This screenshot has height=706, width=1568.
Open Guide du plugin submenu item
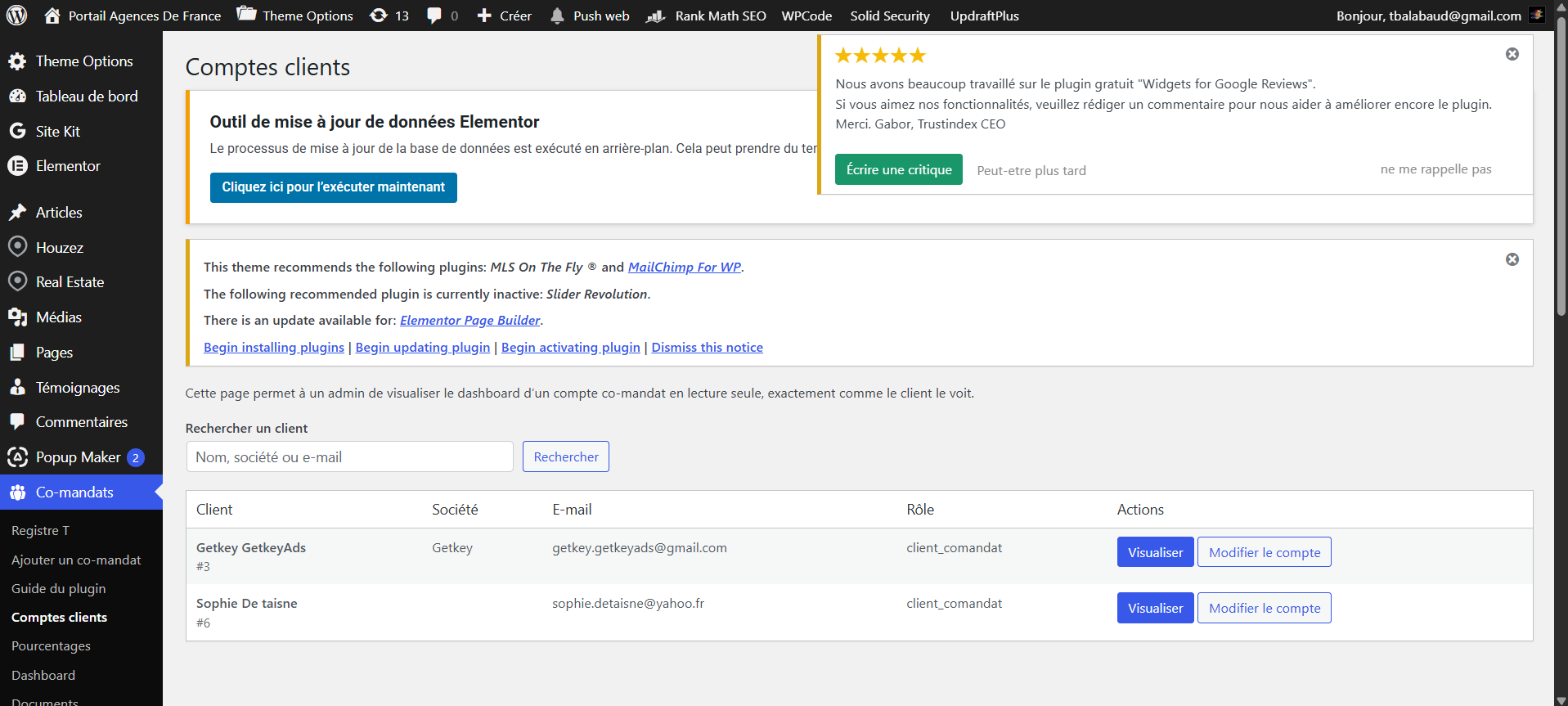click(58, 589)
